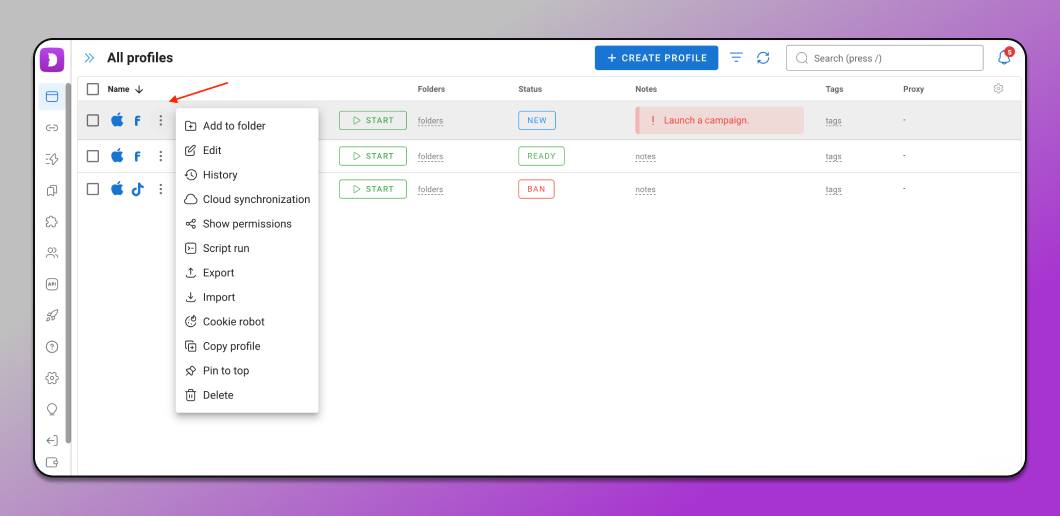1060x516 pixels.
Task: Open the API section in sidebar
Action: [x=52, y=284]
